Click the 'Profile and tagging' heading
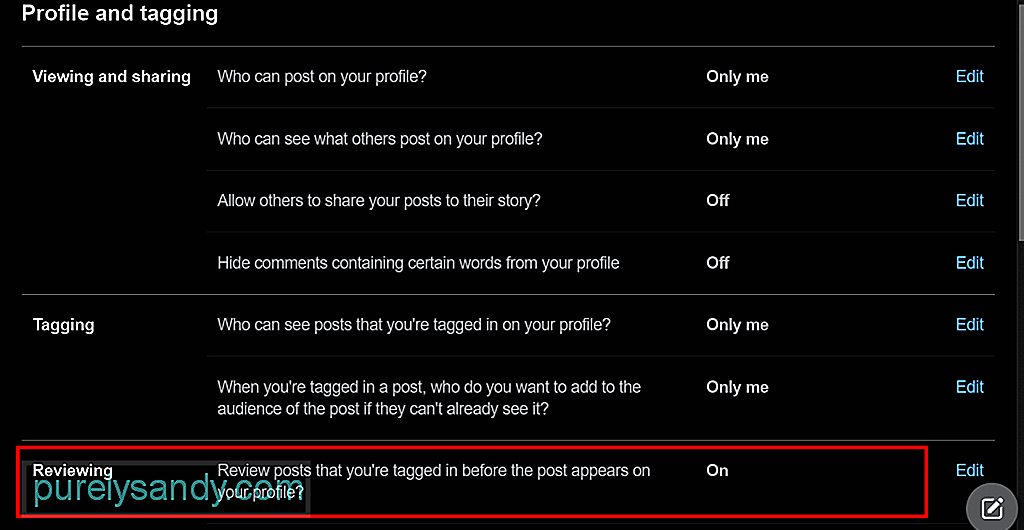The height and width of the screenshot is (530, 1024). pyautogui.click(x=120, y=14)
